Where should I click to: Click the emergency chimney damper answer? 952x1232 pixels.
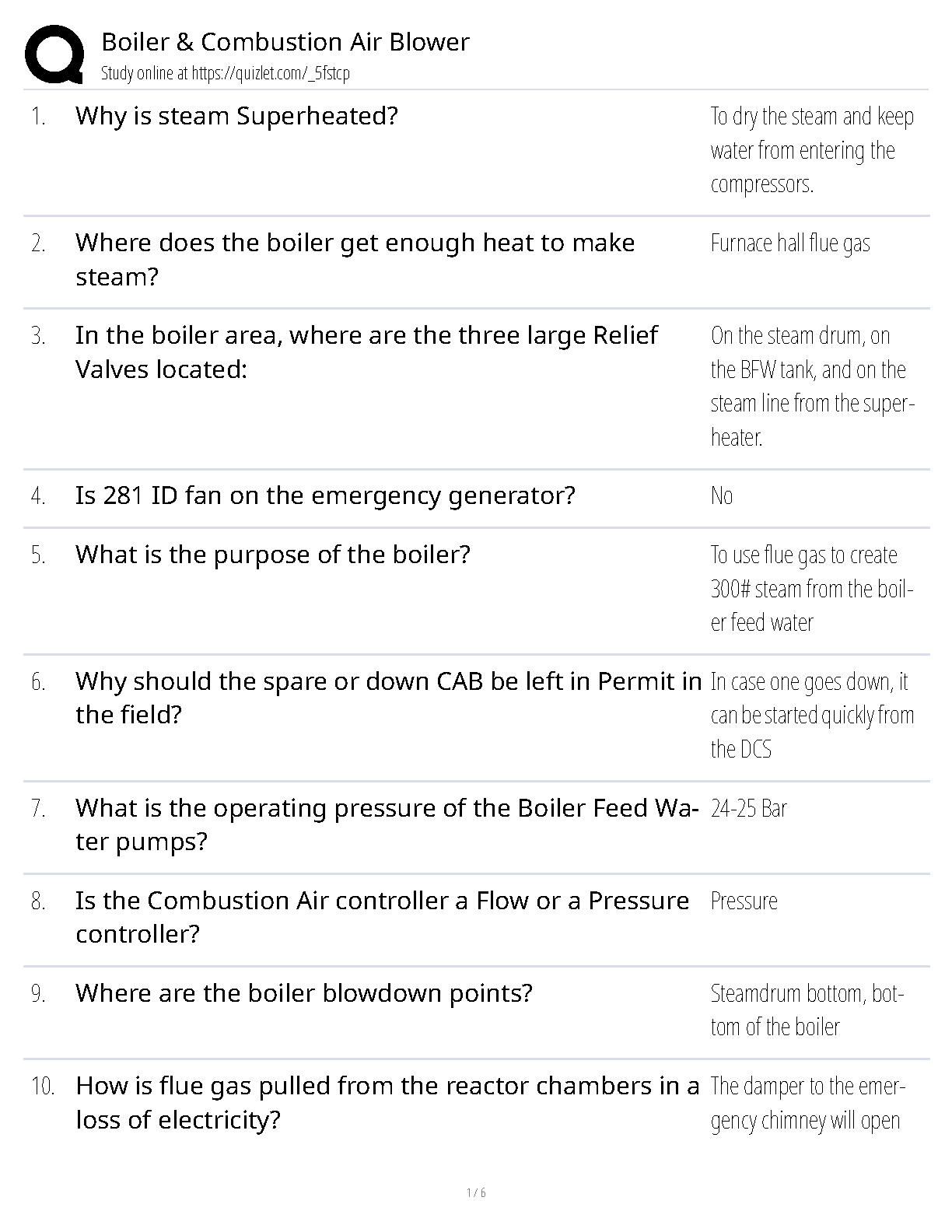click(x=807, y=1103)
